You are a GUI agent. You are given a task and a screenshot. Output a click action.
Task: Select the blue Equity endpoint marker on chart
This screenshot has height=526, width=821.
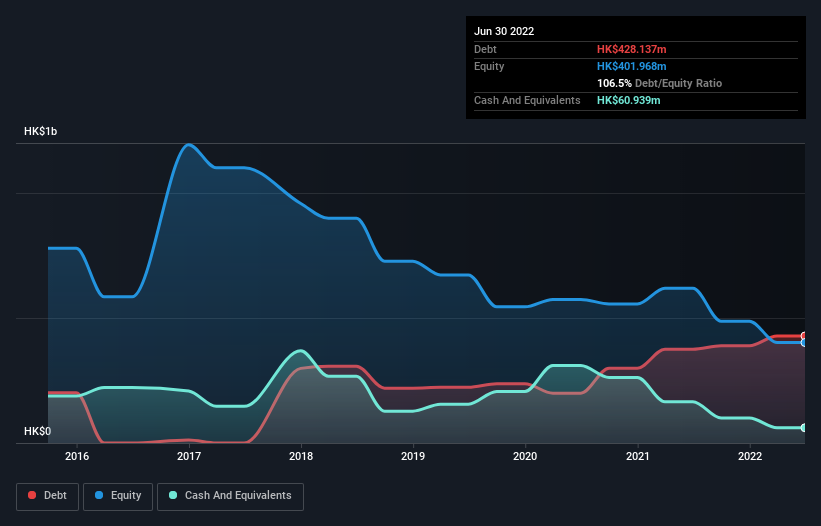click(x=804, y=343)
